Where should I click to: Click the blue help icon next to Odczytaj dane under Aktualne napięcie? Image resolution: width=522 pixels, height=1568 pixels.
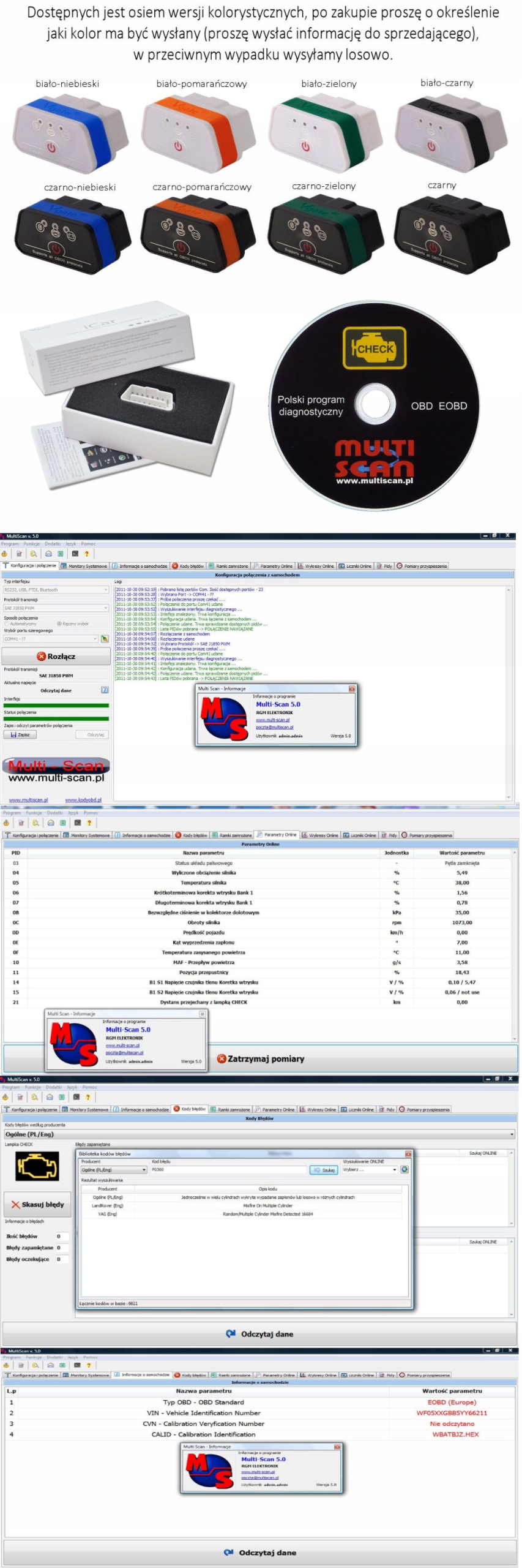point(104,690)
